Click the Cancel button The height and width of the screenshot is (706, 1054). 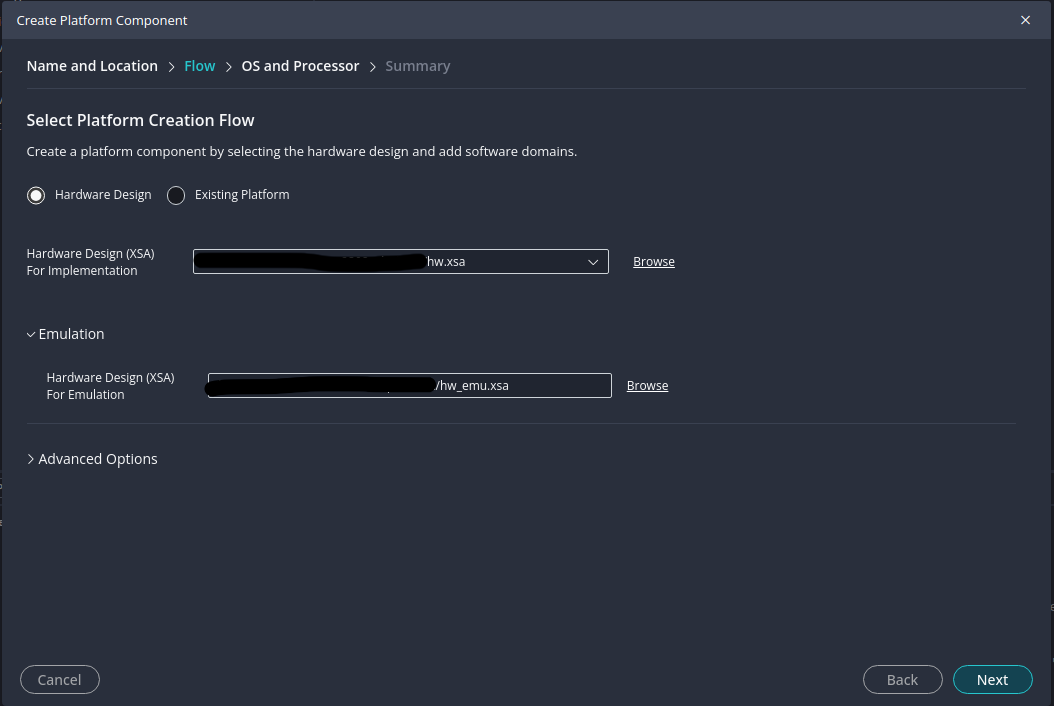click(59, 680)
